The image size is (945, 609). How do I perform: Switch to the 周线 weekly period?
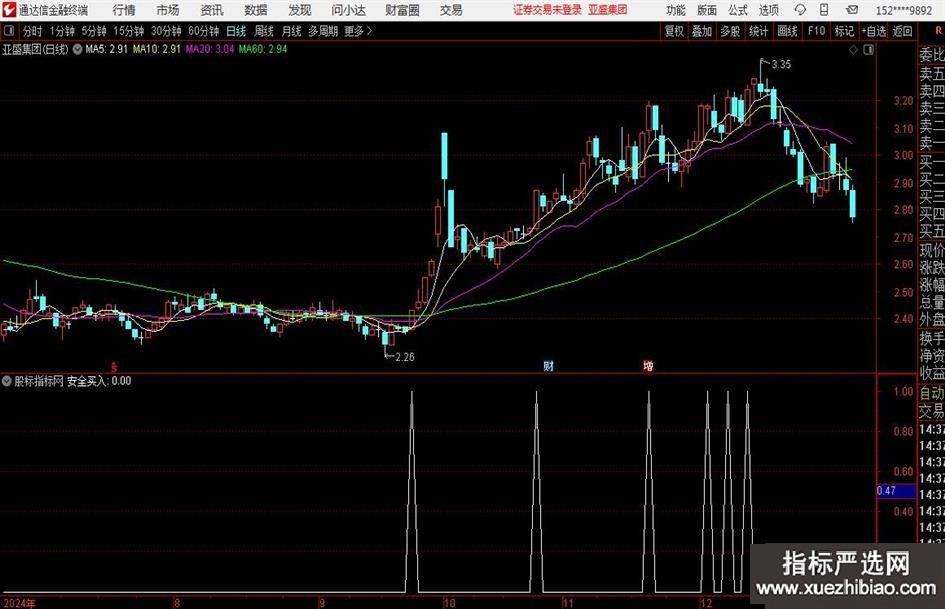coord(264,31)
